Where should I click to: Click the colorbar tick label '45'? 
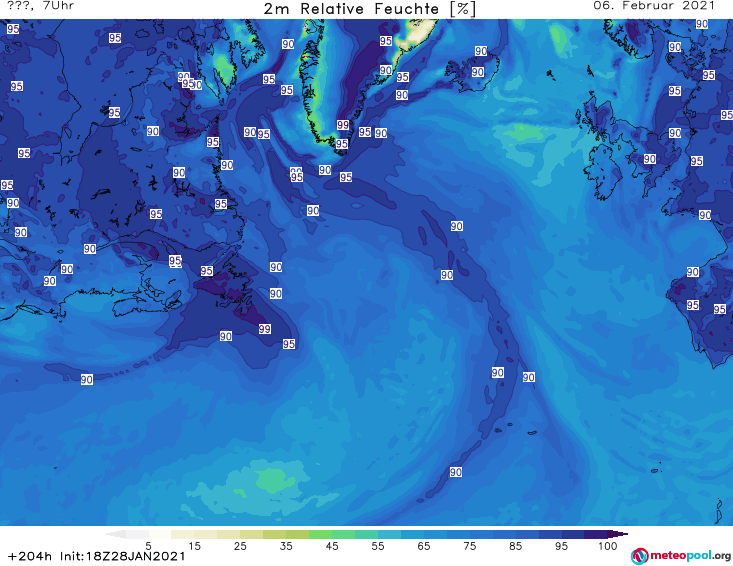tap(332, 546)
